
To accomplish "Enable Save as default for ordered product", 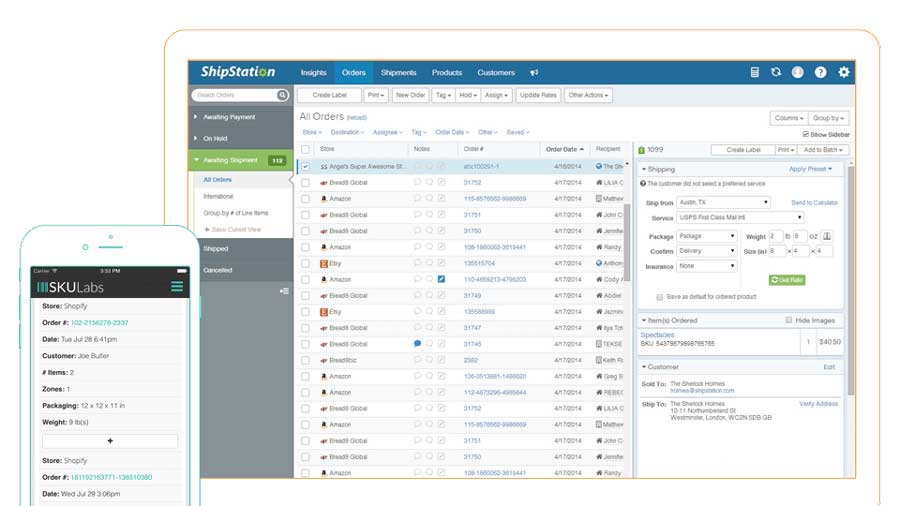I will click(x=660, y=297).
